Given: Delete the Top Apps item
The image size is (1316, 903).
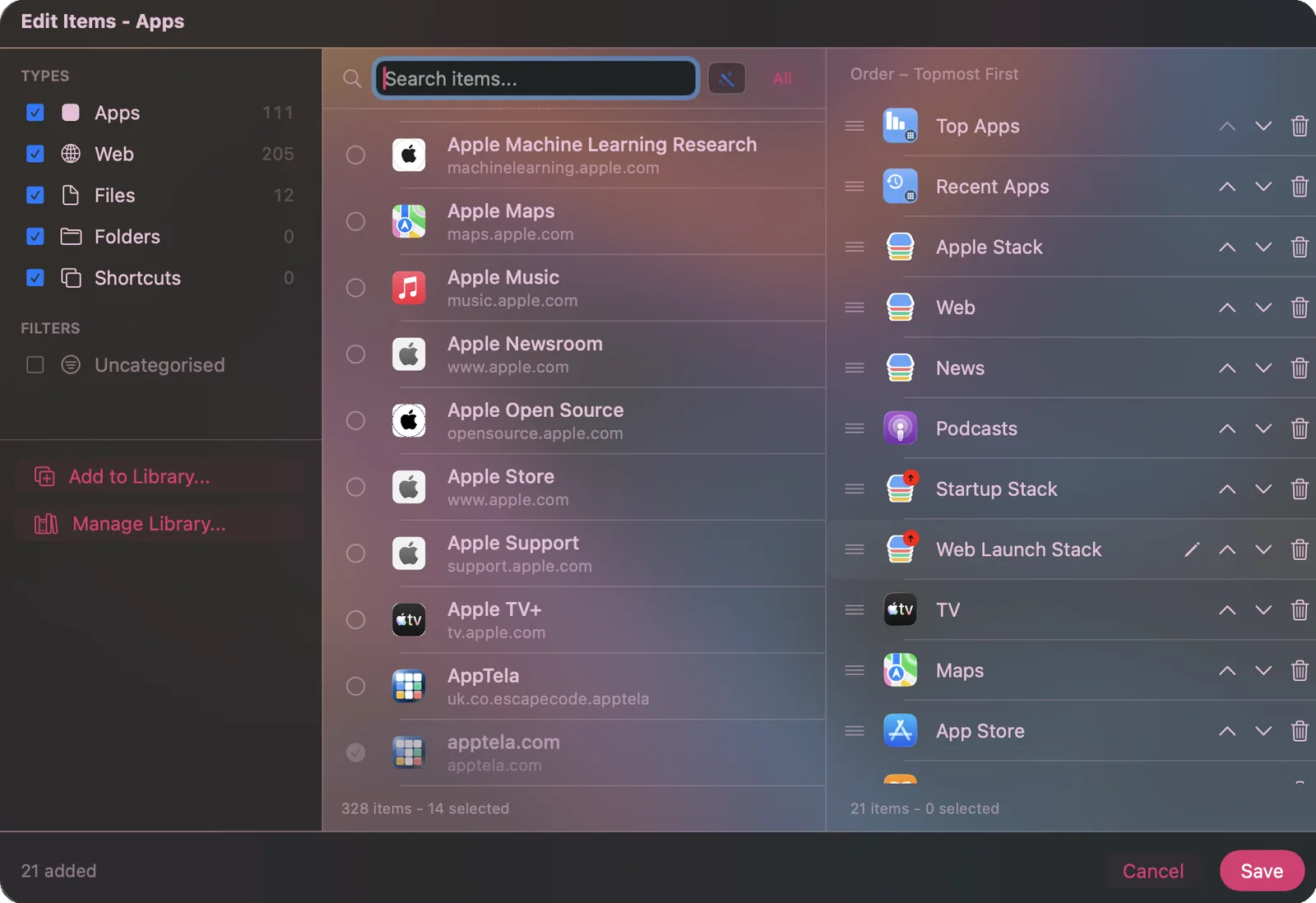Looking at the screenshot, I should (x=1300, y=126).
